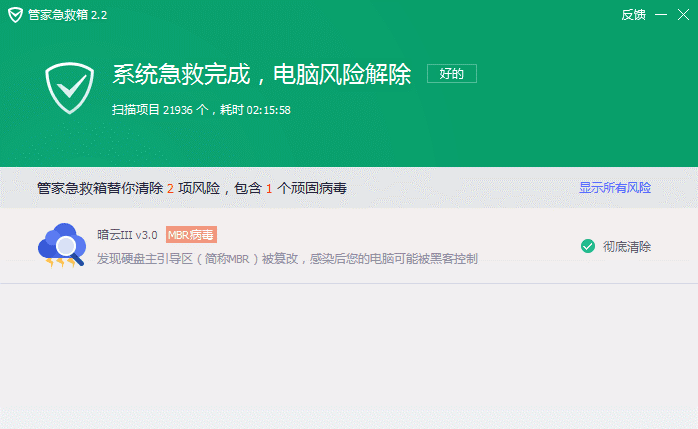Screen dimensions: 698x429
Task: Click the 系统急救完成 headline
Action: [262, 74]
